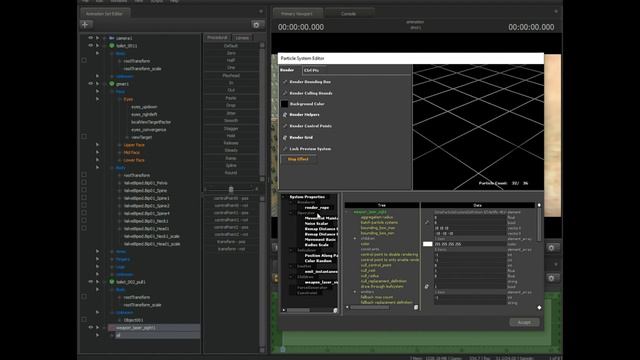Click the color value field 255 255 255 255
Screen dimensions: 640x360
pos(469,244)
